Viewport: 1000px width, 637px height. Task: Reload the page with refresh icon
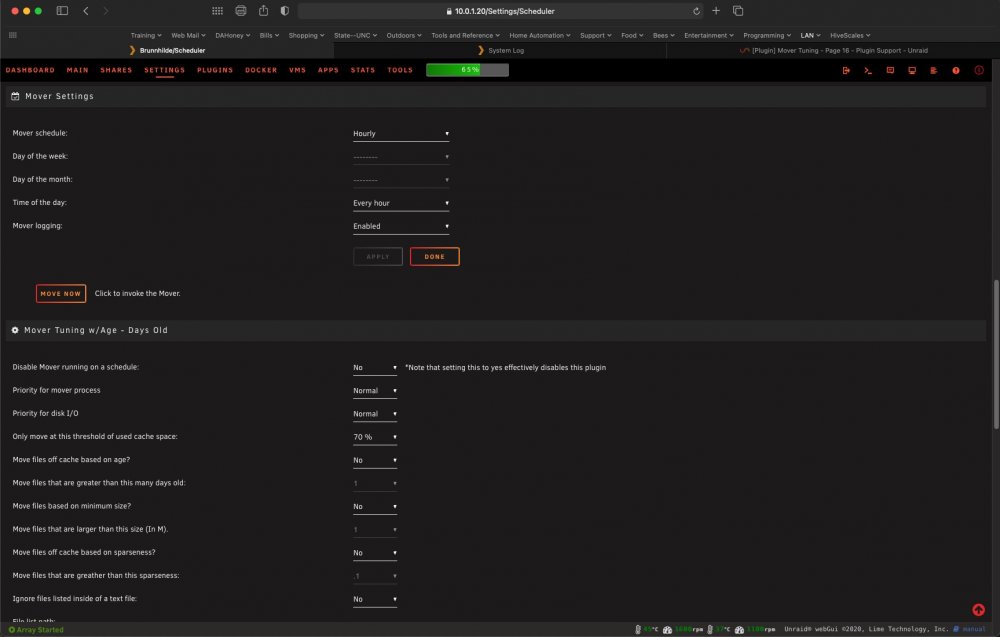coord(696,11)
